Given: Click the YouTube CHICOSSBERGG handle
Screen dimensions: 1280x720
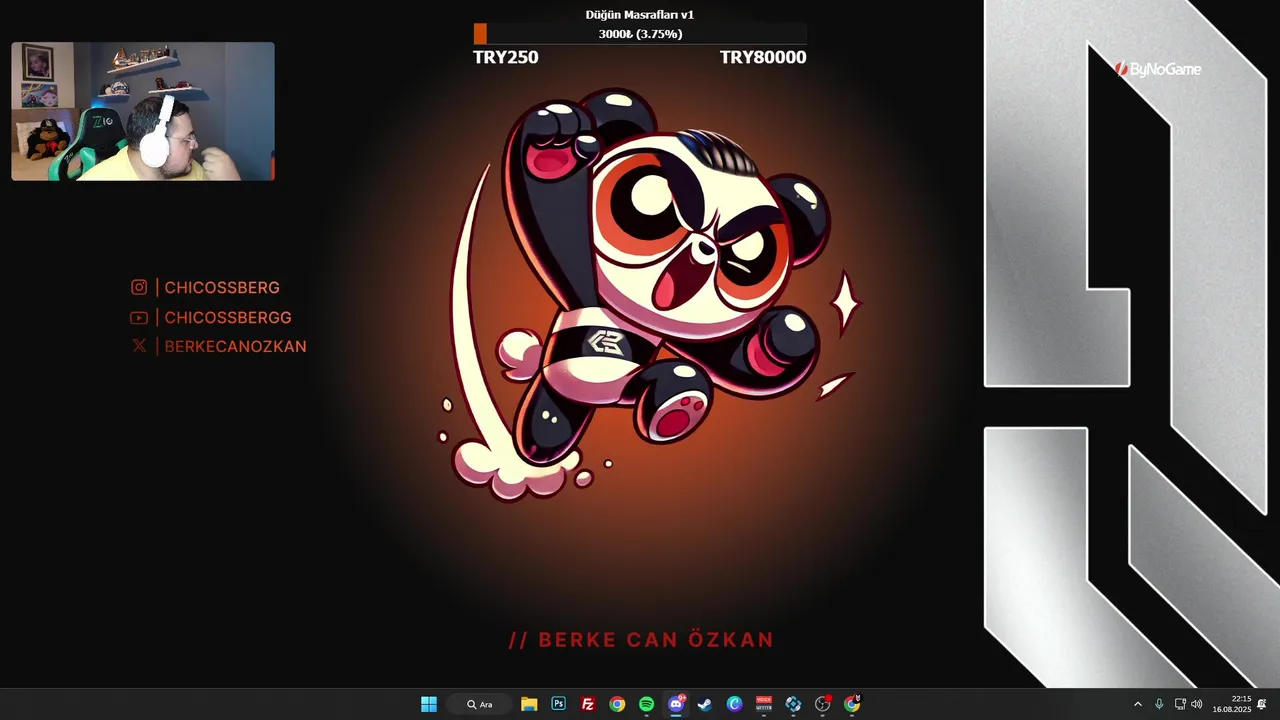Looking at the screenshot, I should point(228,318).
